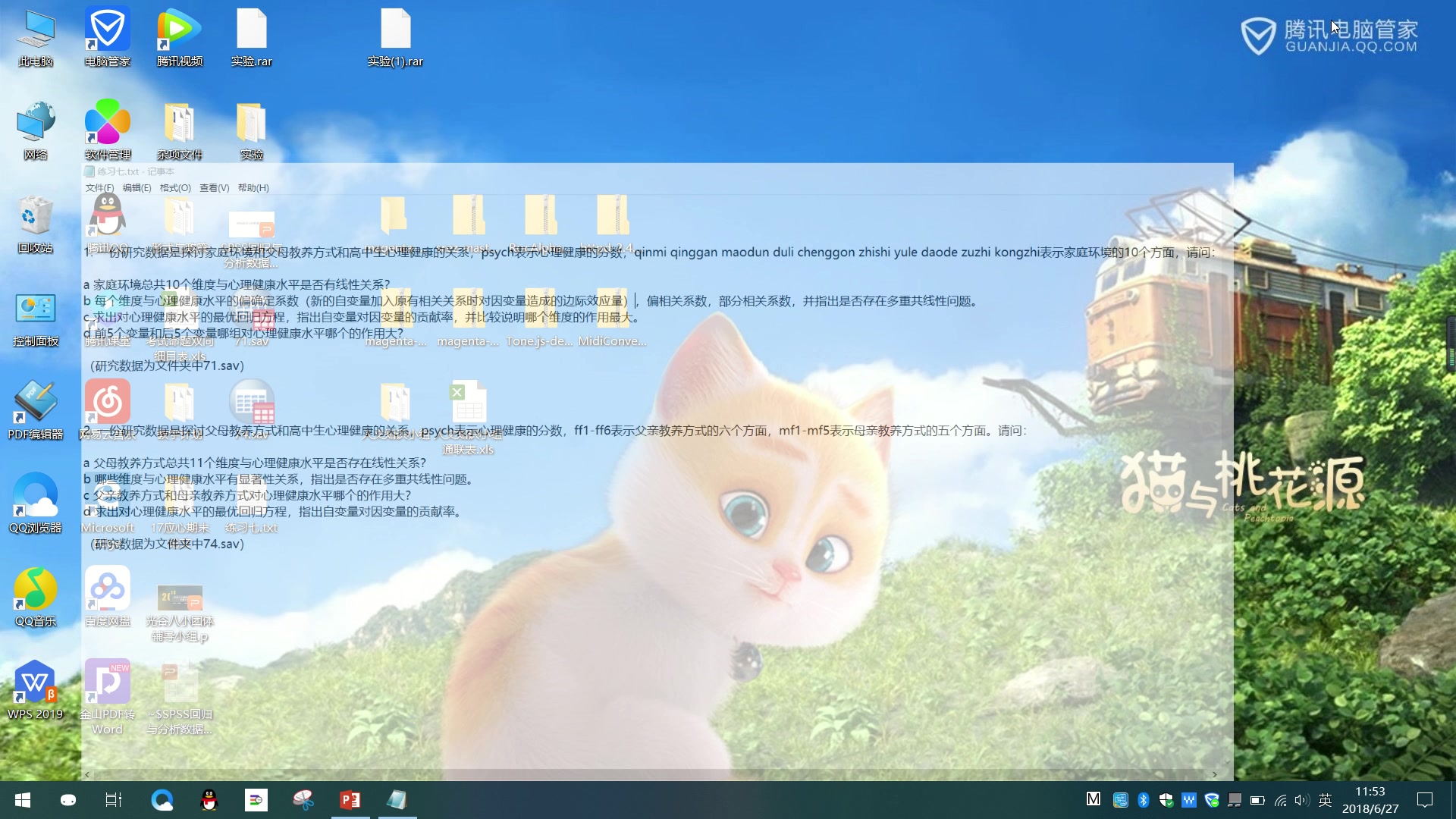Select the 腾讯视频 desktop shortcut

(x=180, y=38)
